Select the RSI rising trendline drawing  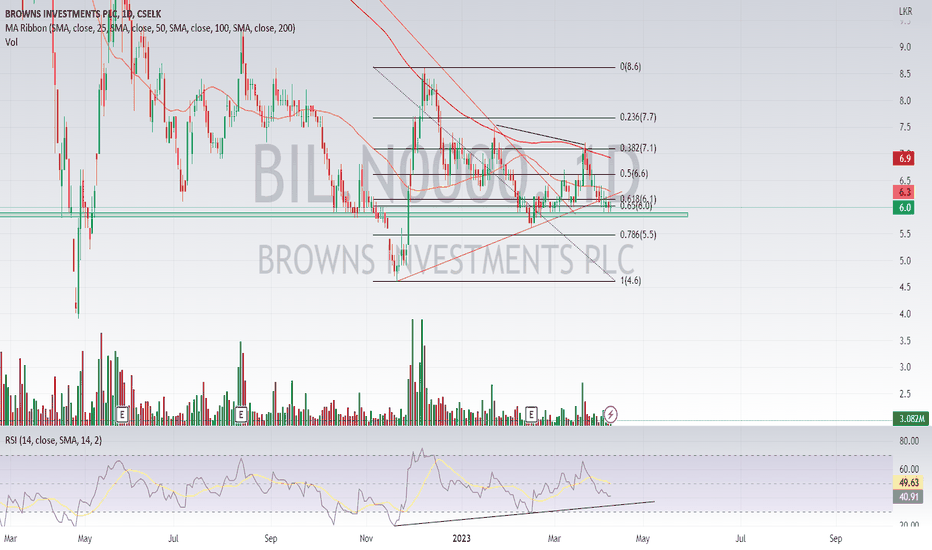click(524, 514)
